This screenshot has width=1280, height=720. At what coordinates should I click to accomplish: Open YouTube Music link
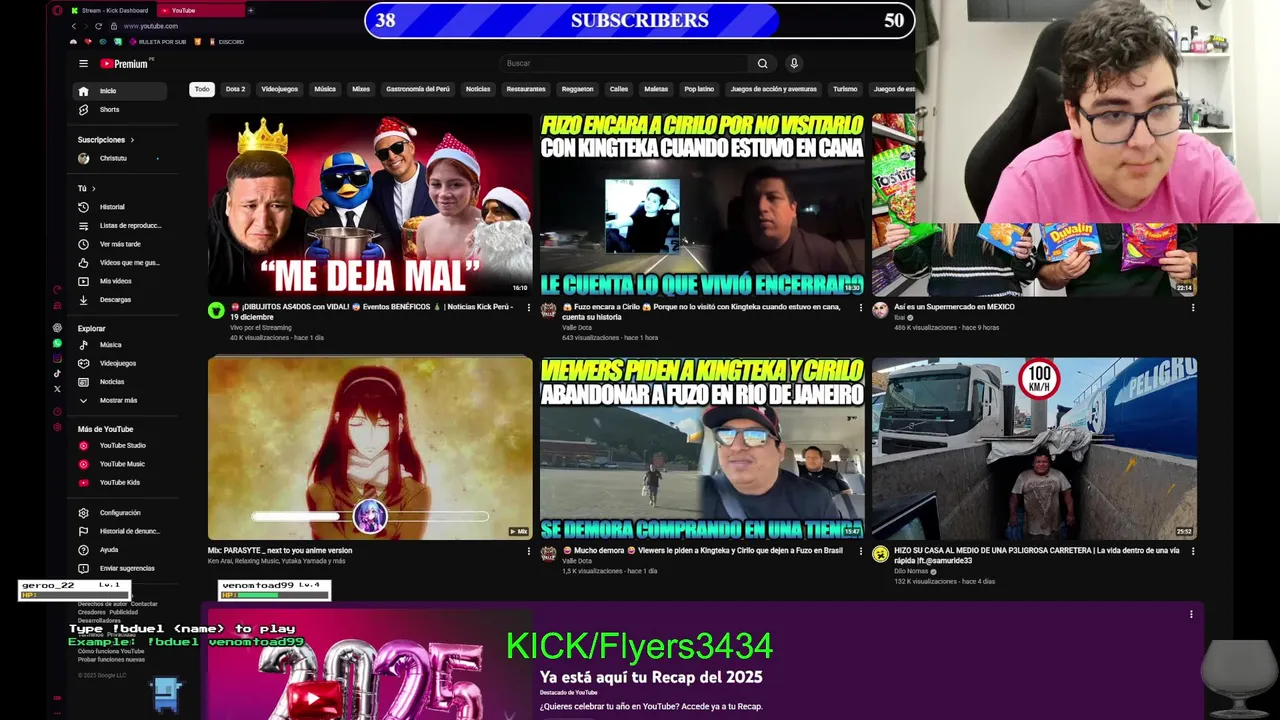coord(119,464)
